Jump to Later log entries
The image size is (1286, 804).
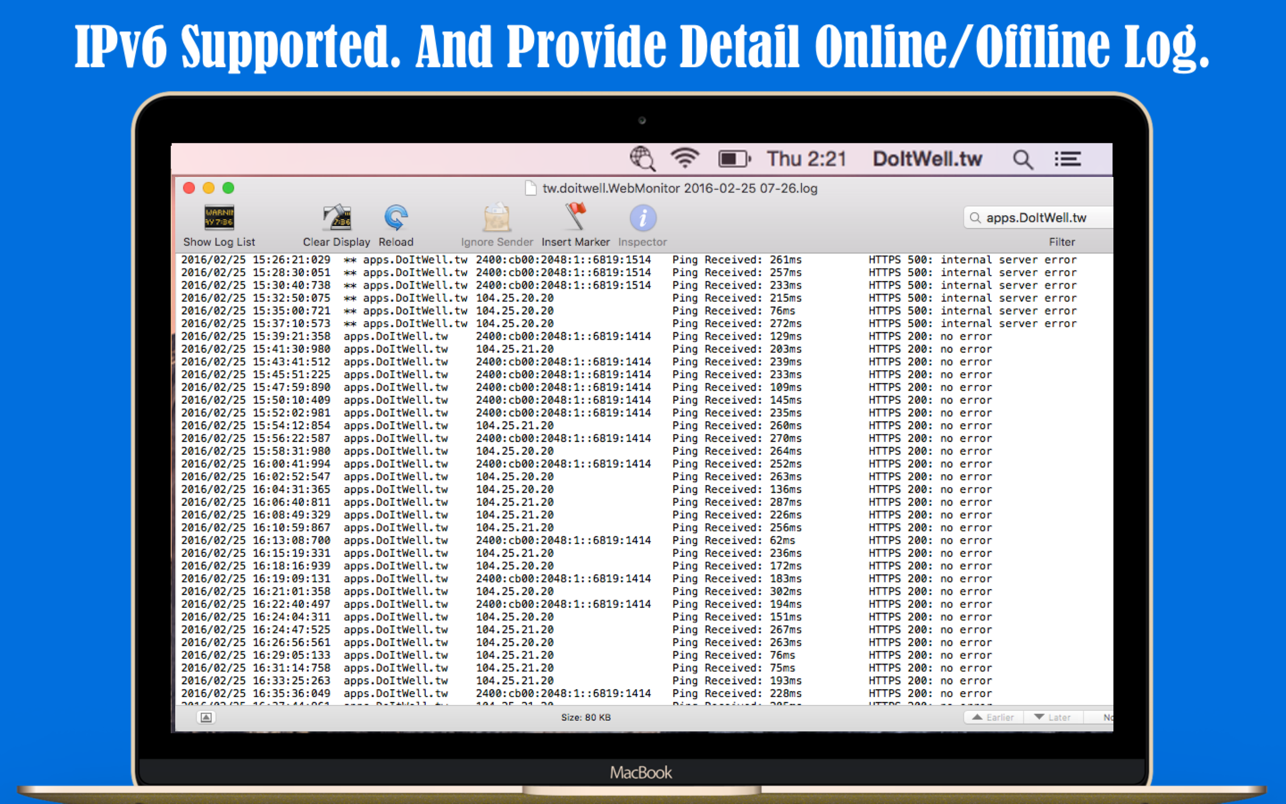coord(1052,717)
